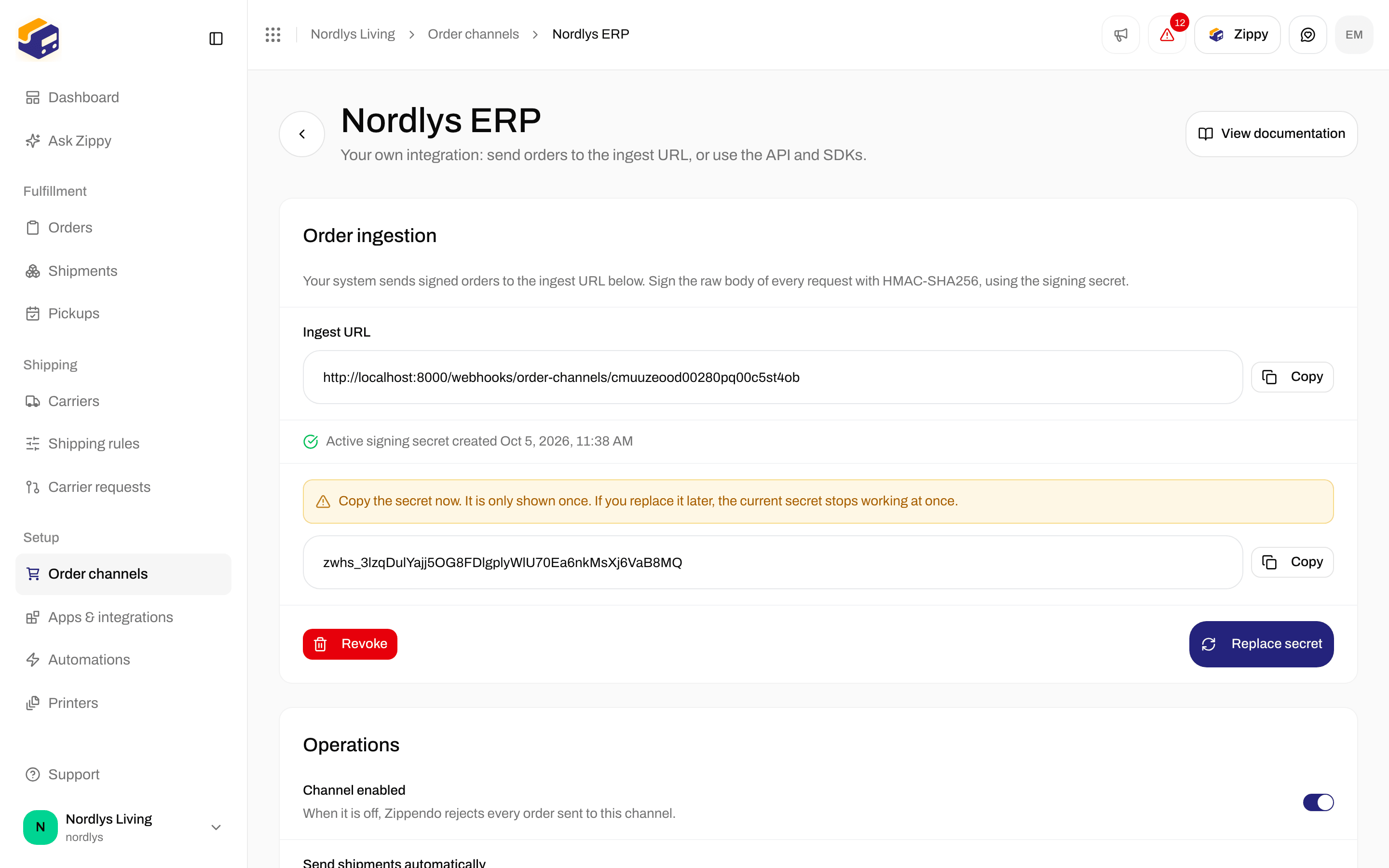Open Dashboard in the sidebar
Screen dimensions: 1389x868
coord(123,97)
